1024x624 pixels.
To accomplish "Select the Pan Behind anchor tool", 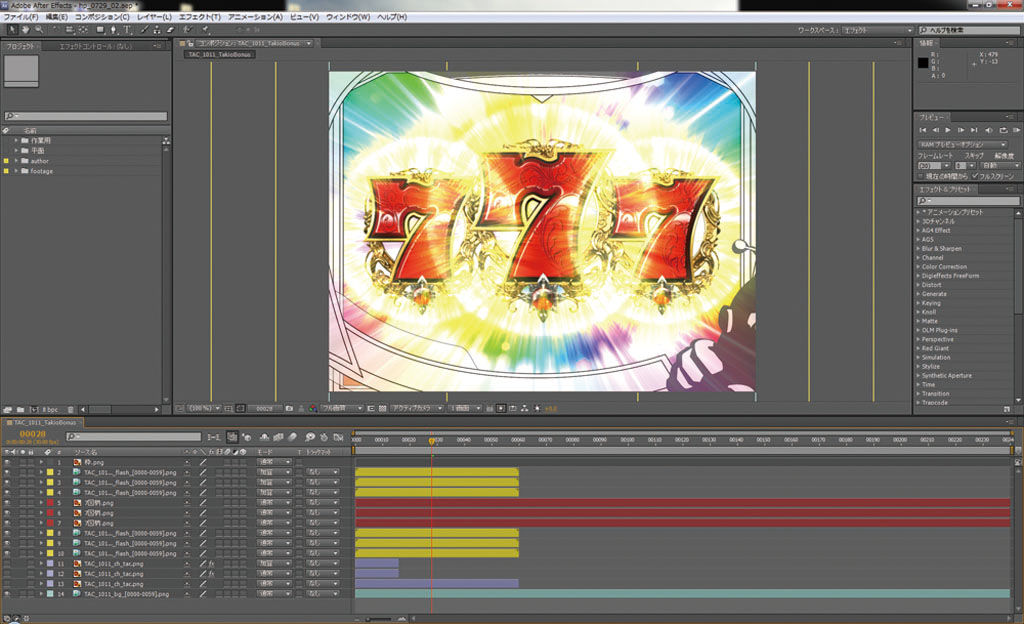I will [x=83, y=29].
